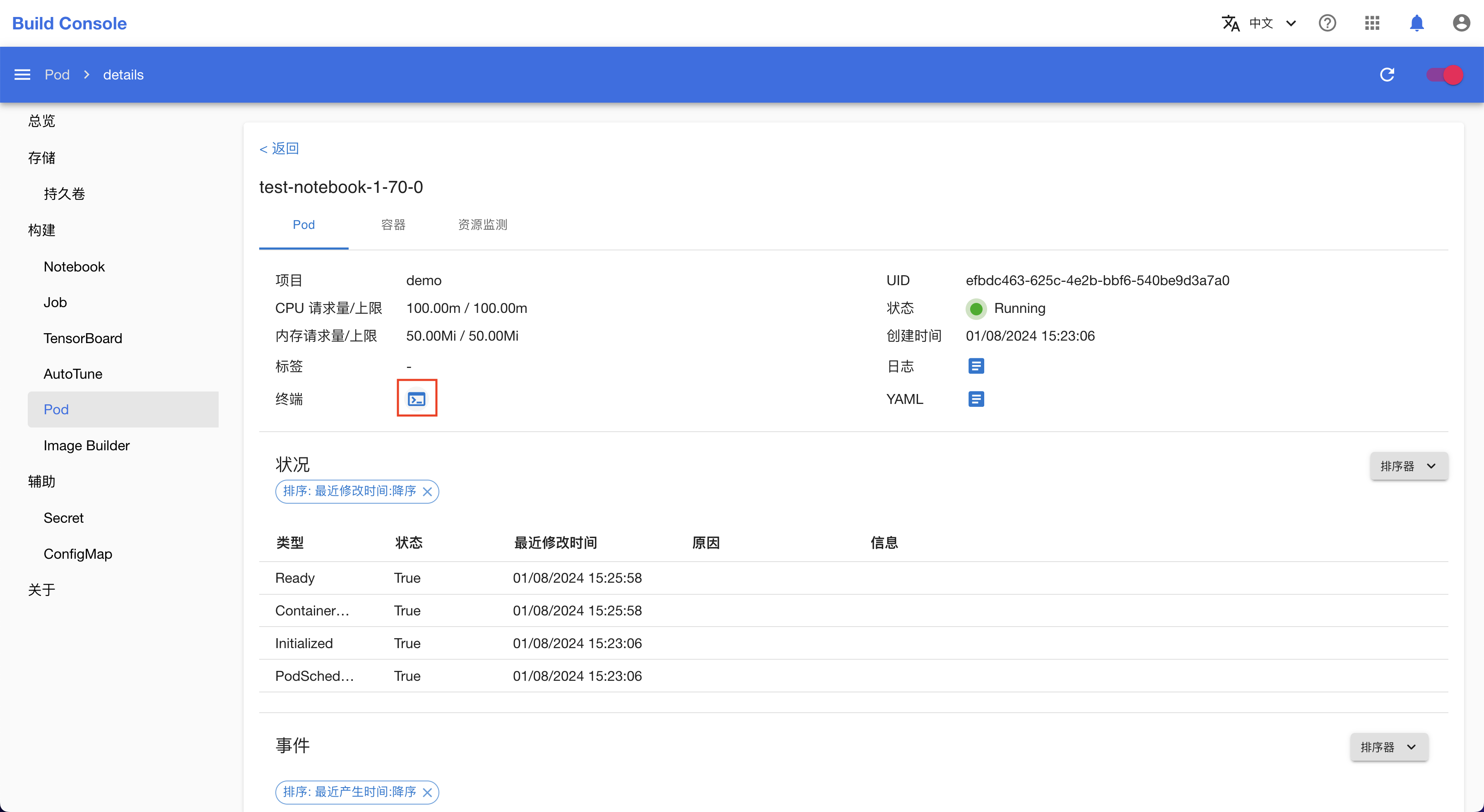The width and height of the screenshot is (1484, 812).
Task: Open notifications bell icon
Action: click(1417, 23)
